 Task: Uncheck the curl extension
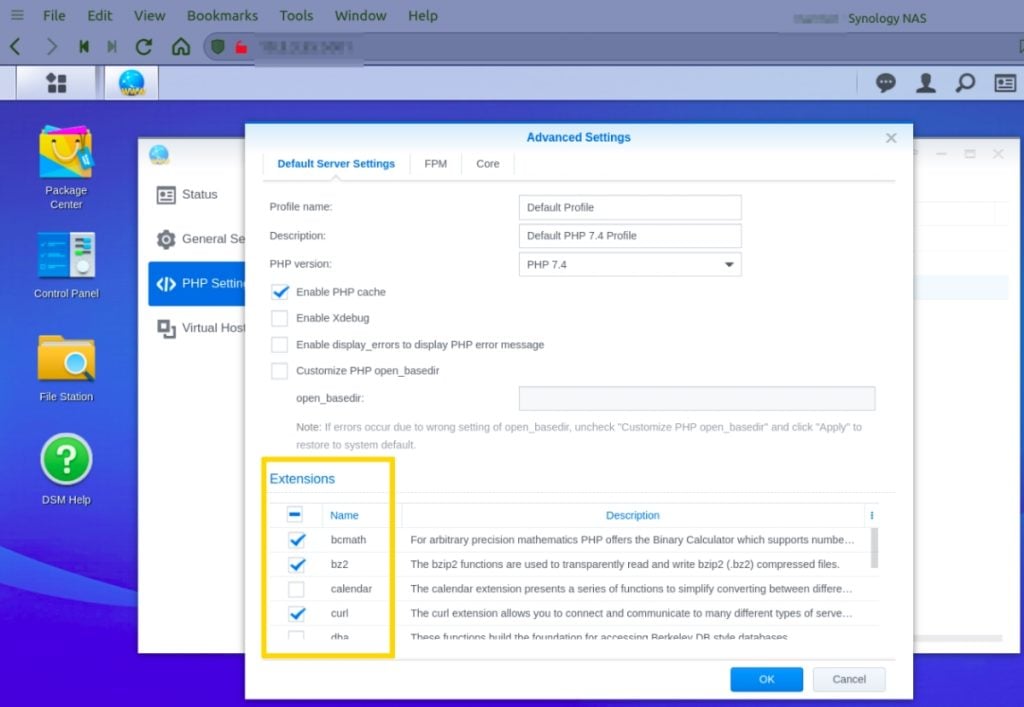point(296,613)
